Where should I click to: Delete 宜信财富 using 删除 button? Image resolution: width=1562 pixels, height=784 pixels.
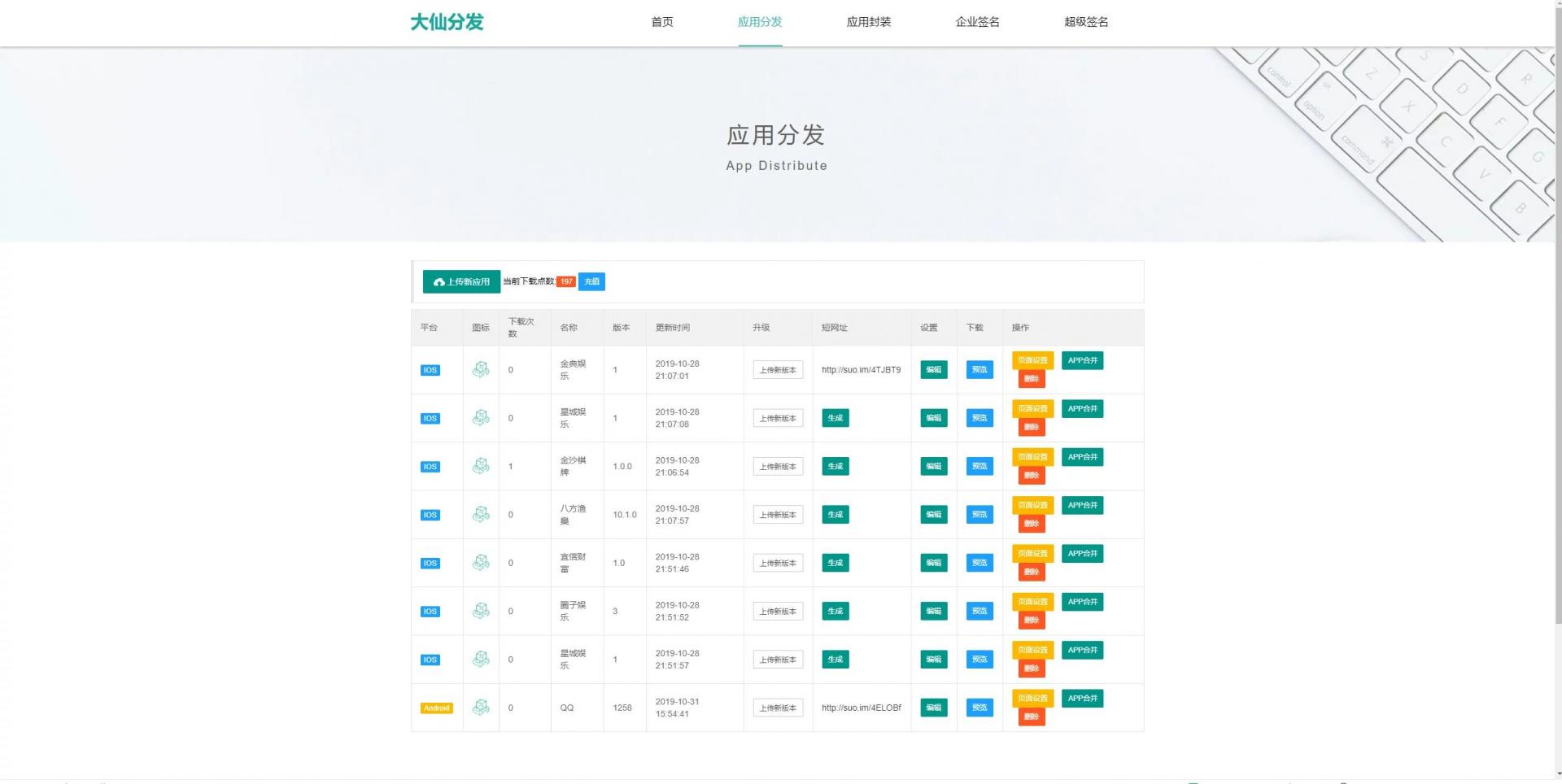click(1031, 572)
